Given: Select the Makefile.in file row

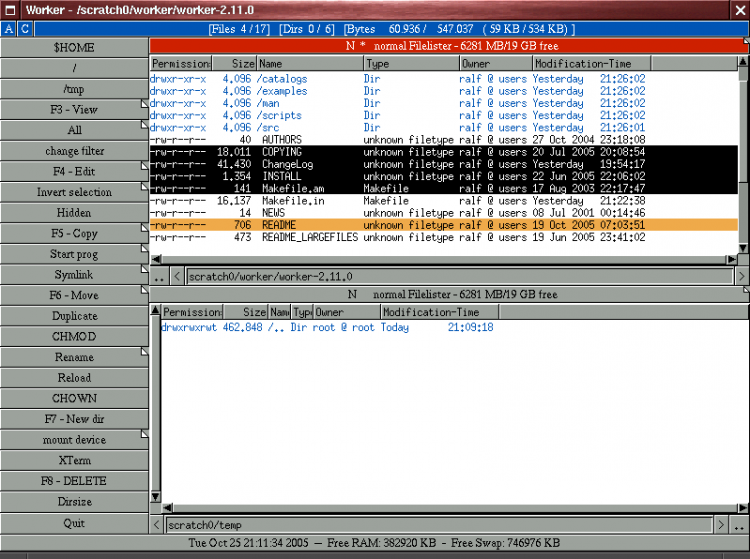Looking at the screenshot, I should coord(444,201).
